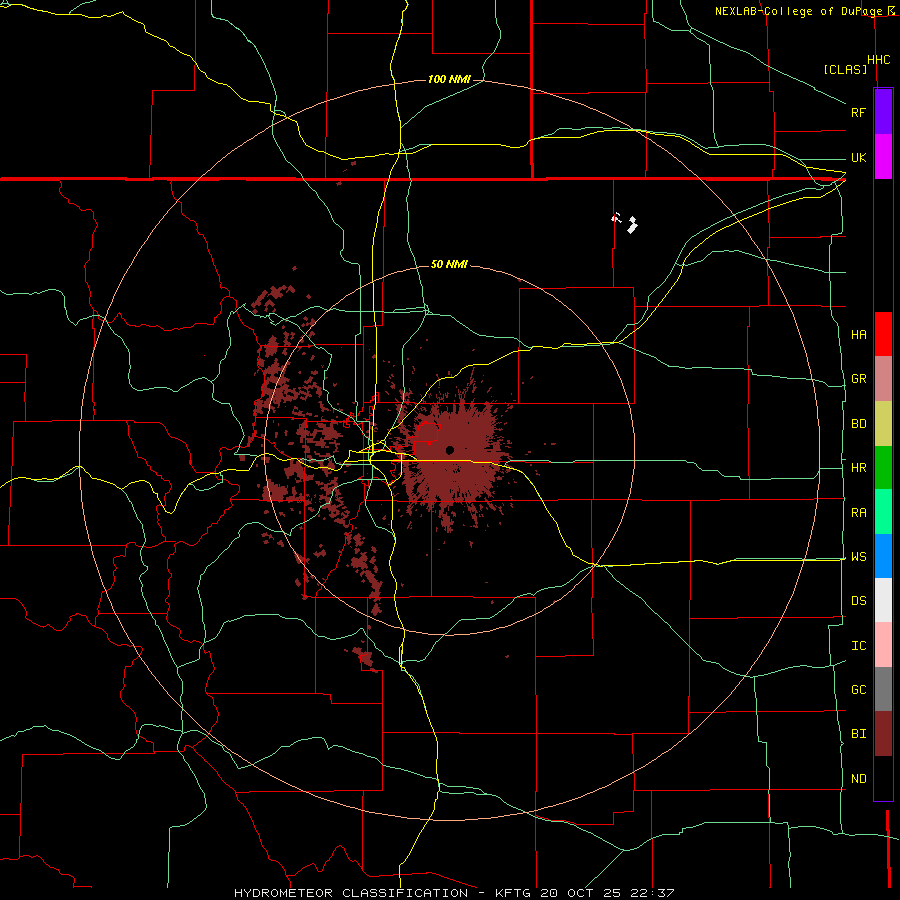The height and width of the screenshot is (900, 900).
Task: Click the GC gray legend color swatch
Action: [x=883, y=689]
